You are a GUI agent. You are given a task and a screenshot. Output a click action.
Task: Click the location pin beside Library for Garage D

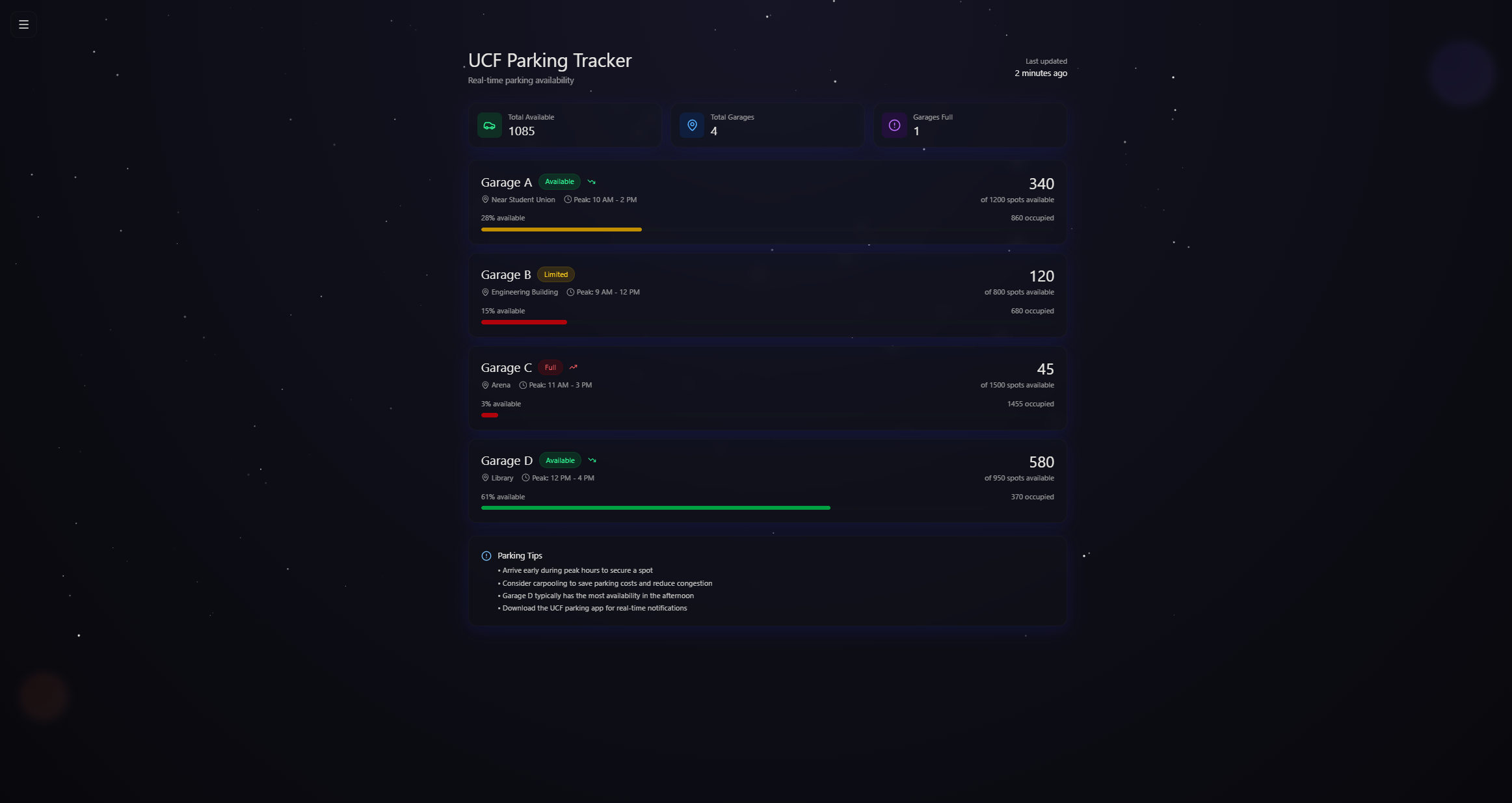(485, 478)
